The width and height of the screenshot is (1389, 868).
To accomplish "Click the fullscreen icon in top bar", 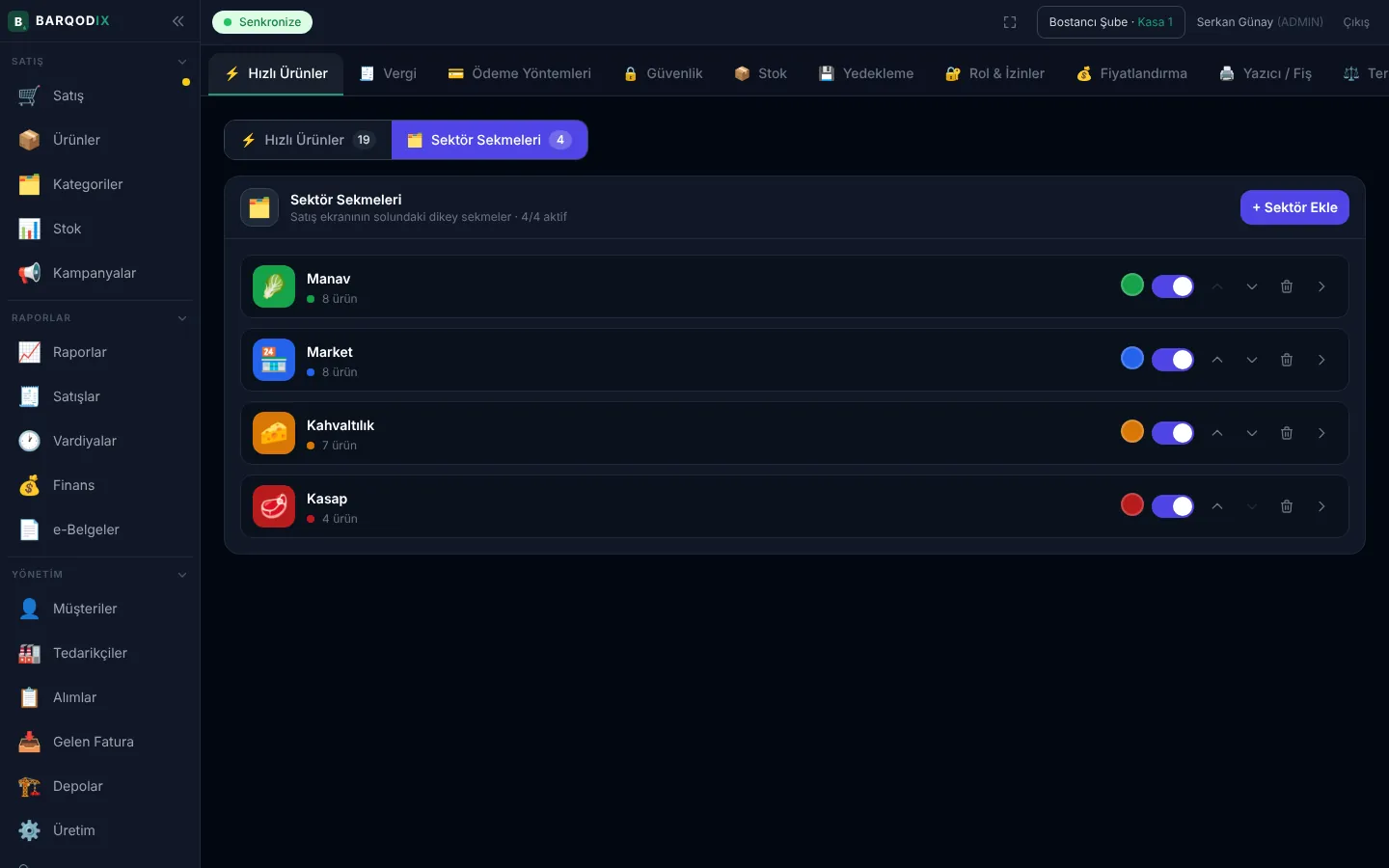I will click(x=1010, y=22).
